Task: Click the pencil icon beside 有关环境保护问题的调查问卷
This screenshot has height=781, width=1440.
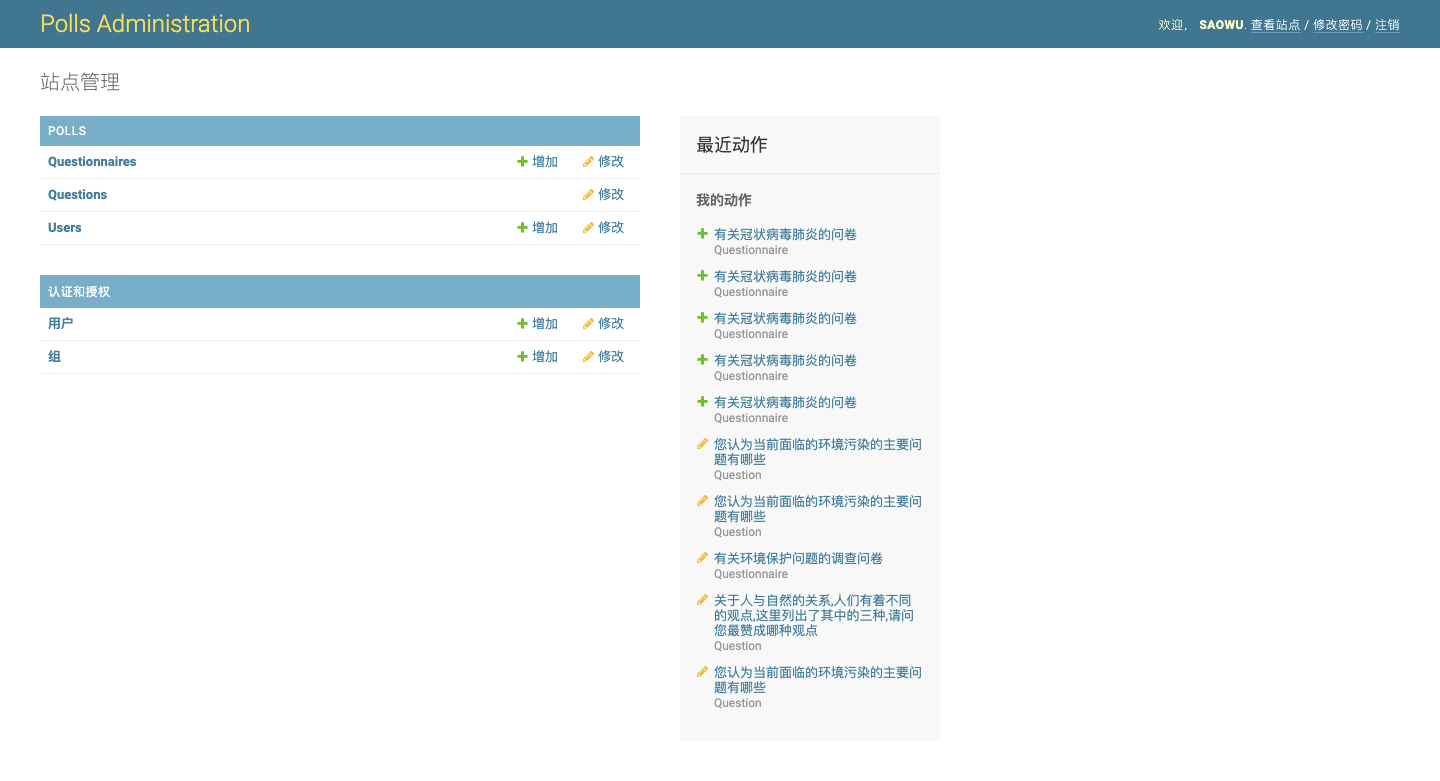Action: coord(701,557)
